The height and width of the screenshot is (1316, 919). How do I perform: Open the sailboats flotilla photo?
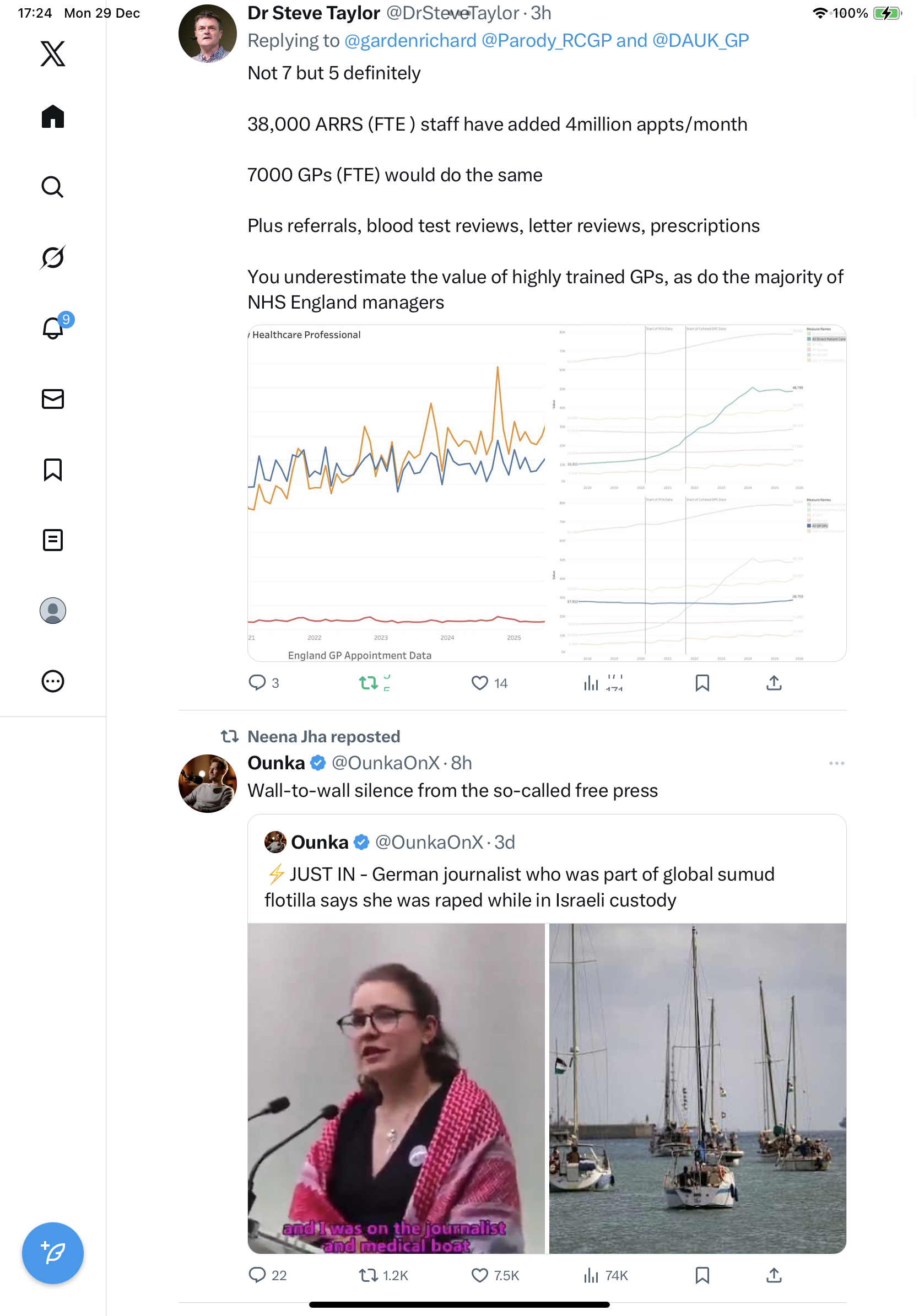click(x=698, y=1088)
